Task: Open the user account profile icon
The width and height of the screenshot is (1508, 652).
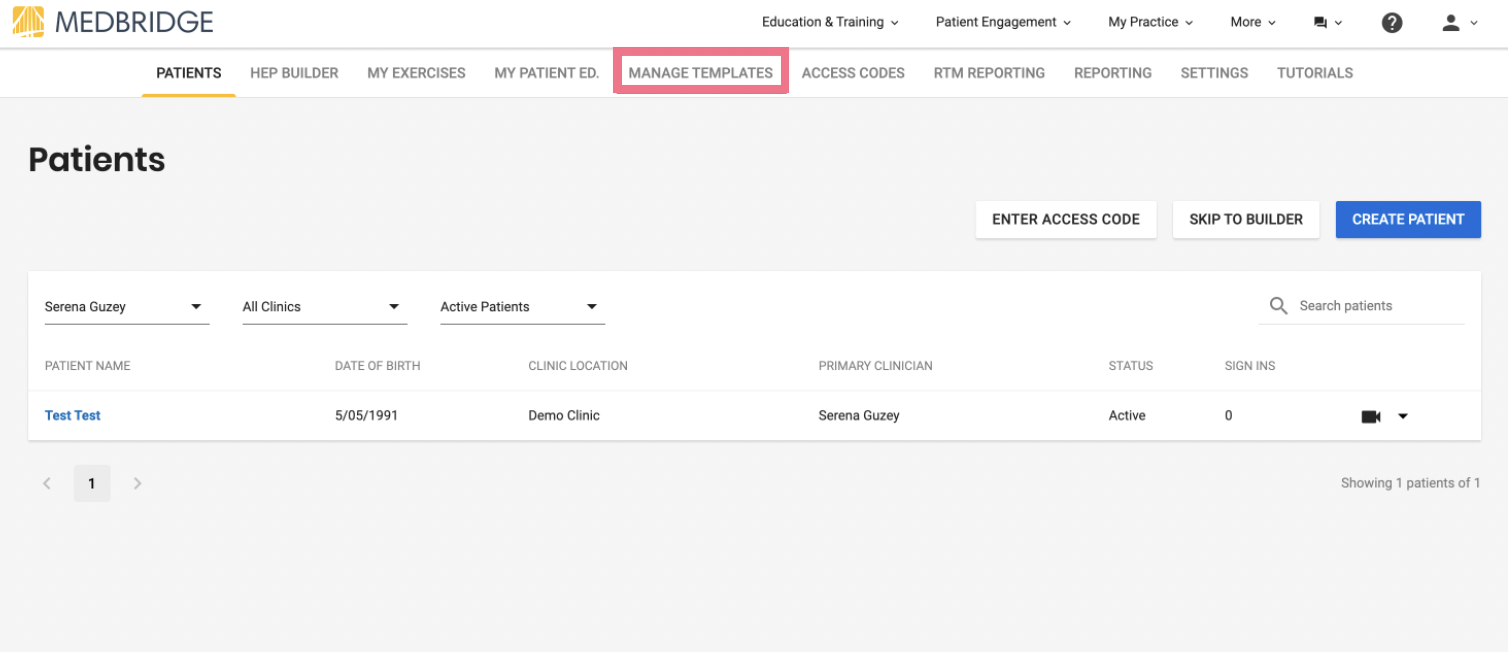Action: point(1451,22)
